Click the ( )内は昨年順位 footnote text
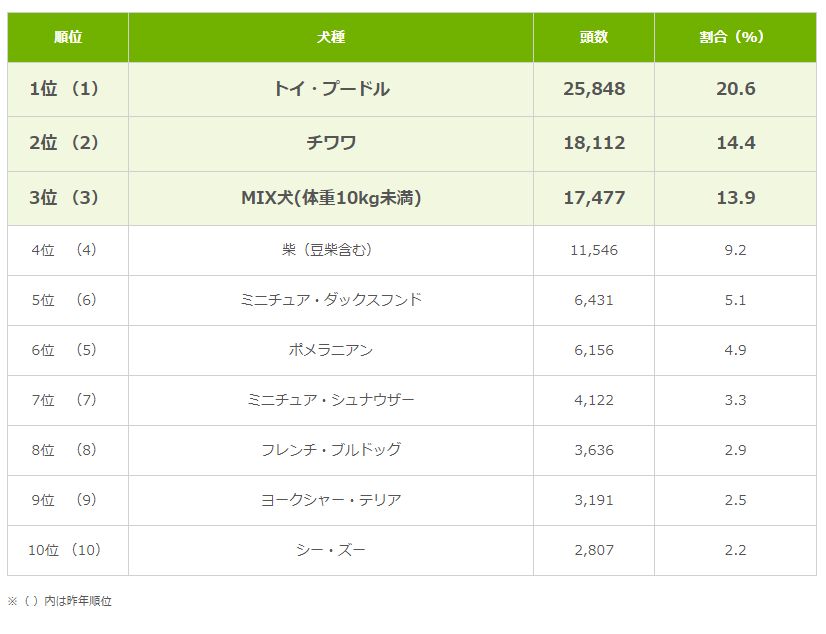826x634 pixels. [x=60, y=601]
